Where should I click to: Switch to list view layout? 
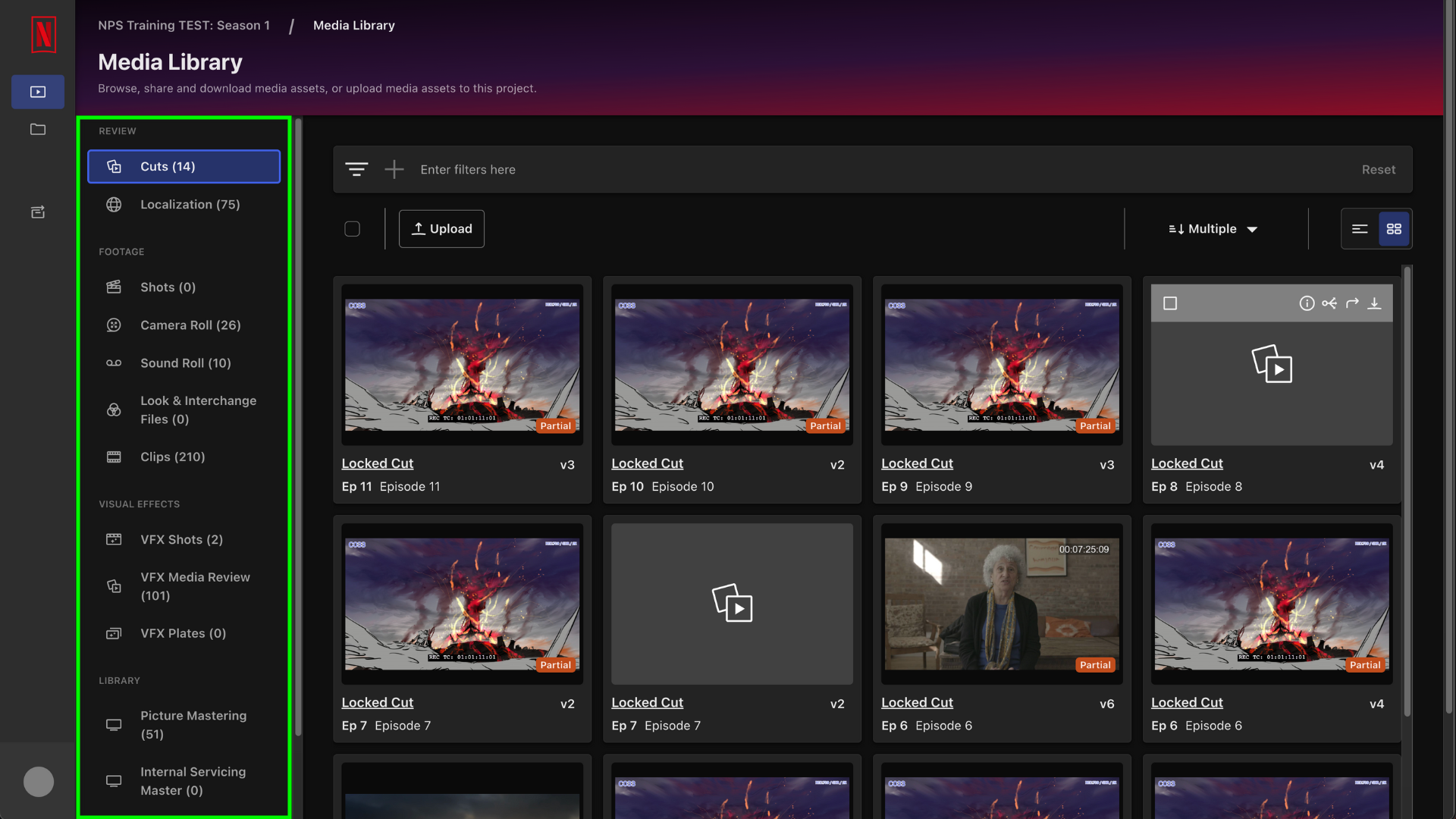(1360, 229)
